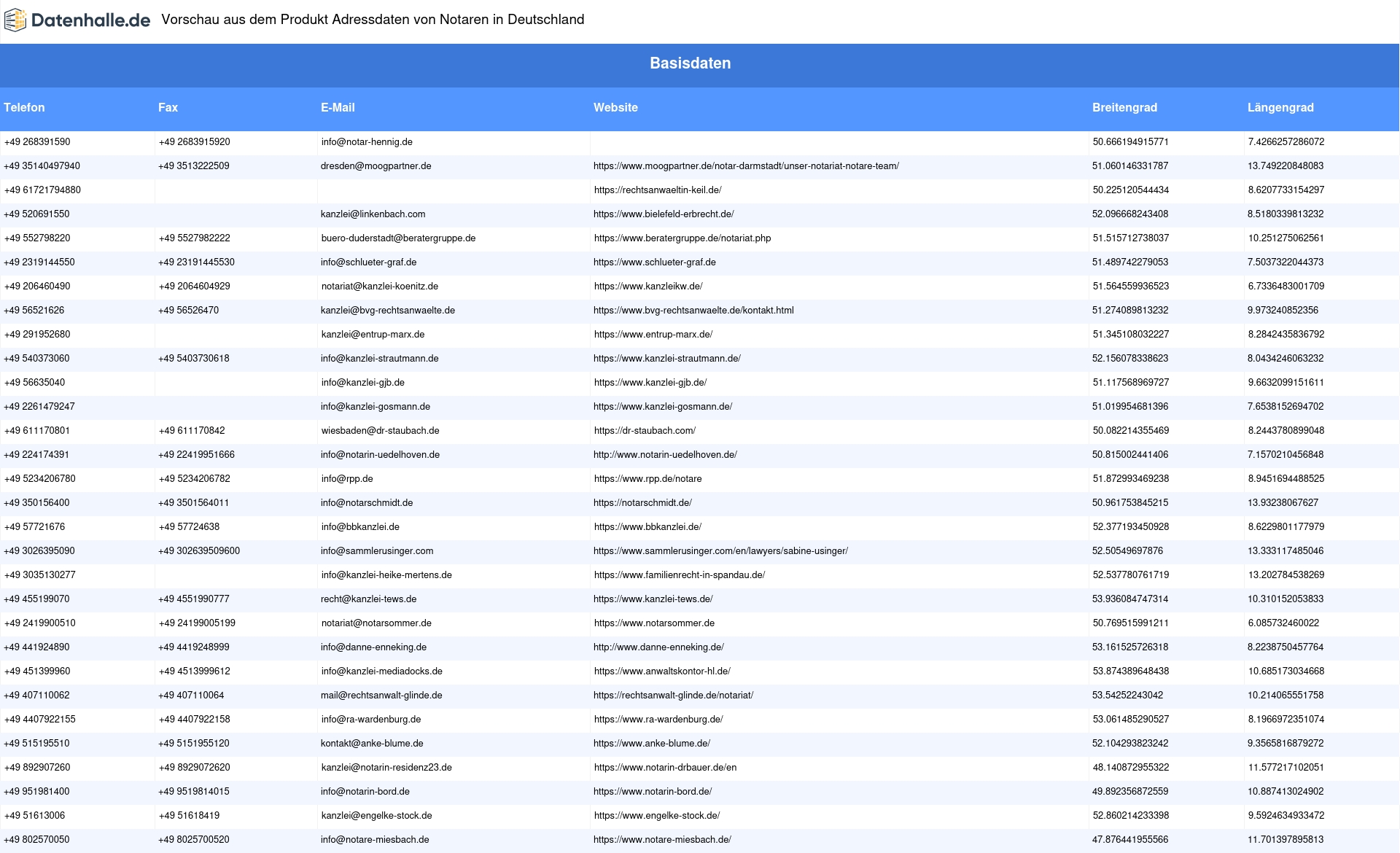This screenshot has height=853, width=1400.
Task: Open the moogpartner.de notar-darmstadt website URL
Action: [x=746, y=166]
